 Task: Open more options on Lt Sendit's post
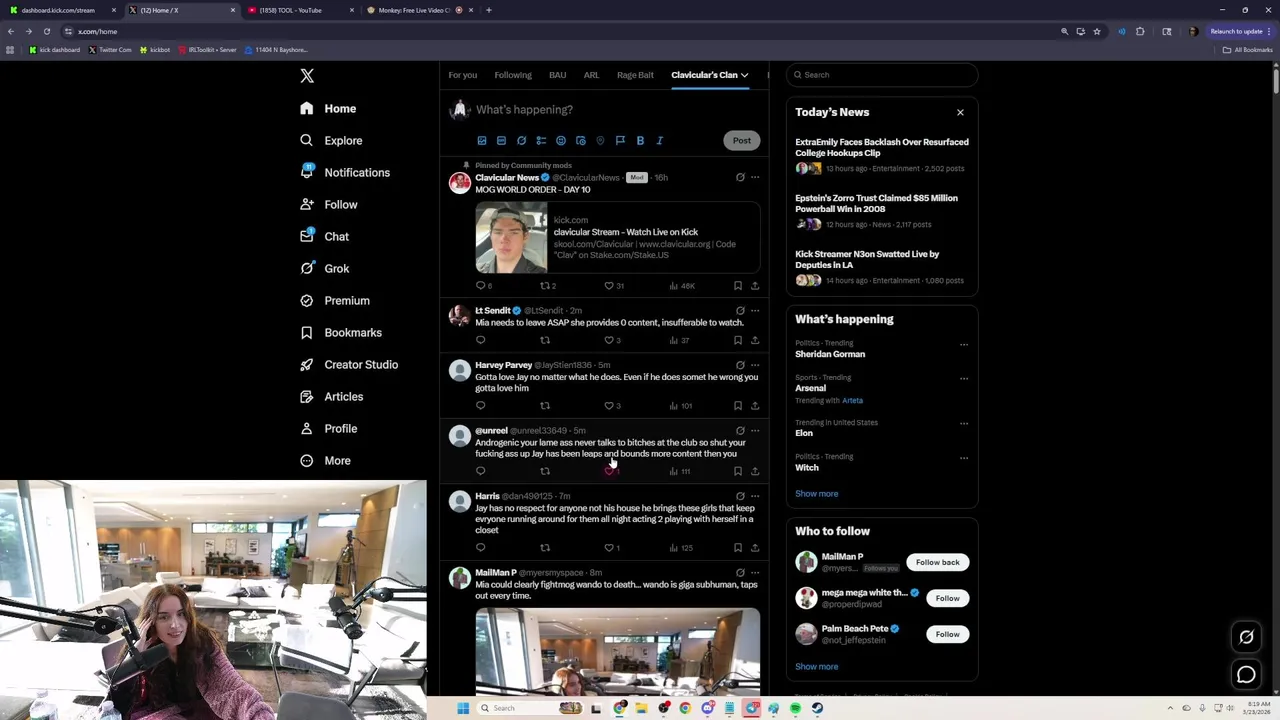tap(755, 311)
